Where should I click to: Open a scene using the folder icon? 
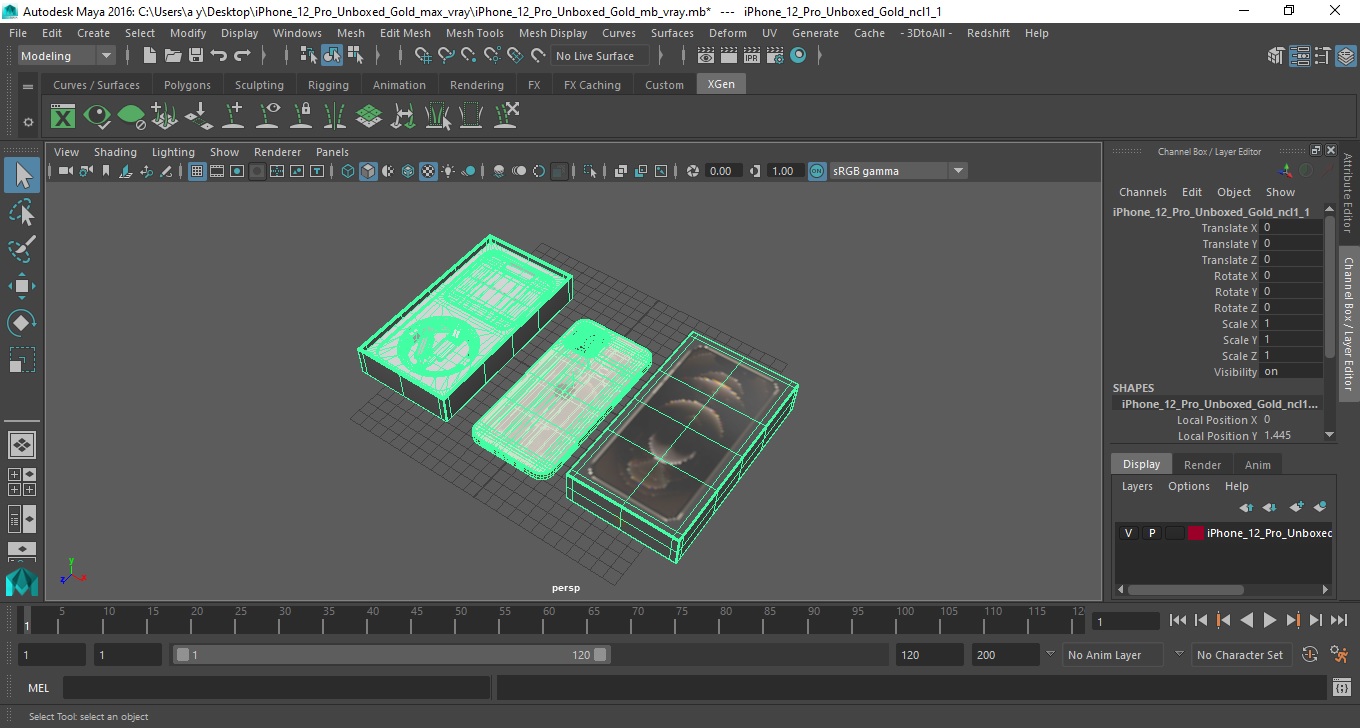click(x=173, y=56)
